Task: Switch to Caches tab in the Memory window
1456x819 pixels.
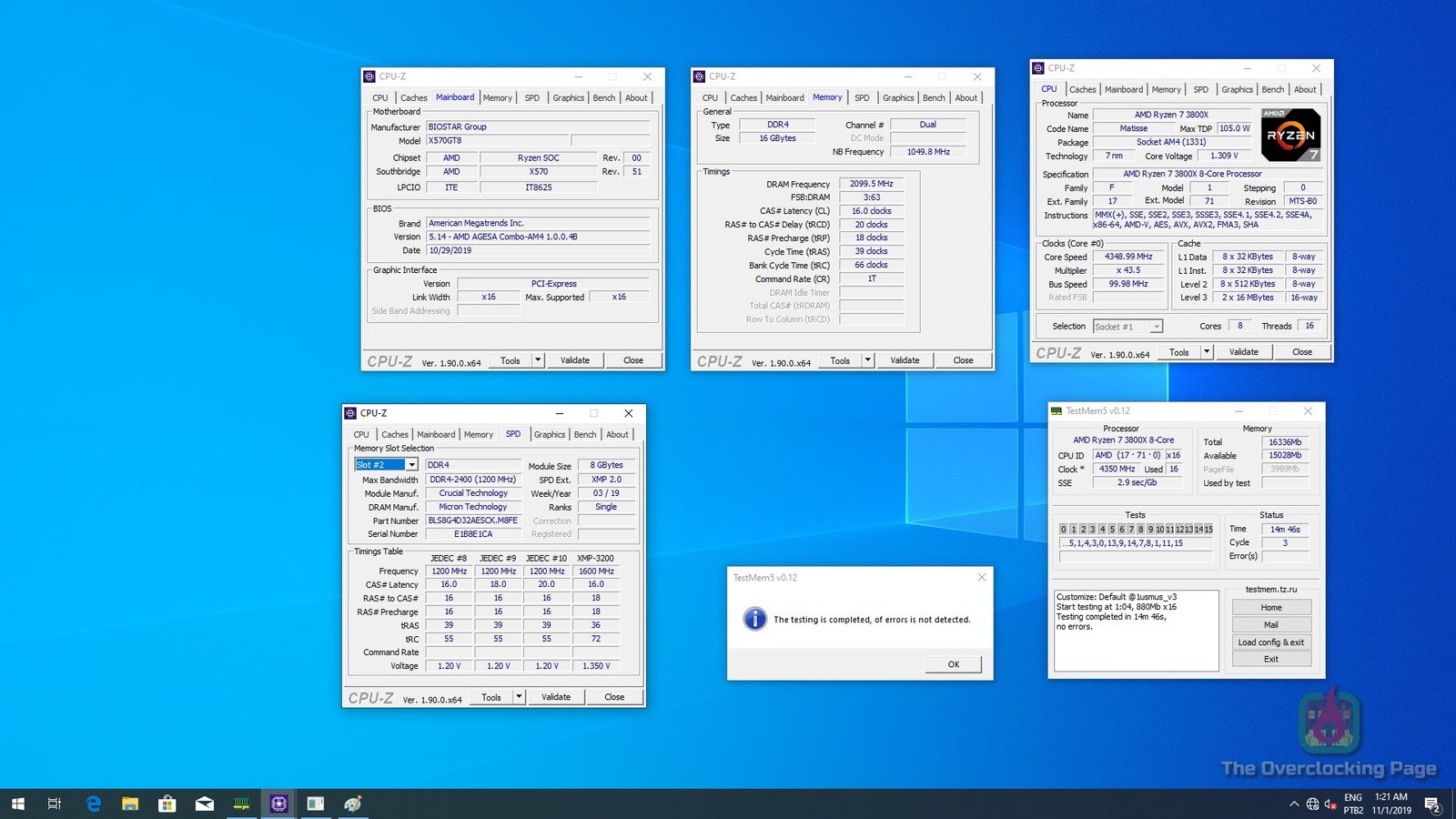Action: [743, 97]
